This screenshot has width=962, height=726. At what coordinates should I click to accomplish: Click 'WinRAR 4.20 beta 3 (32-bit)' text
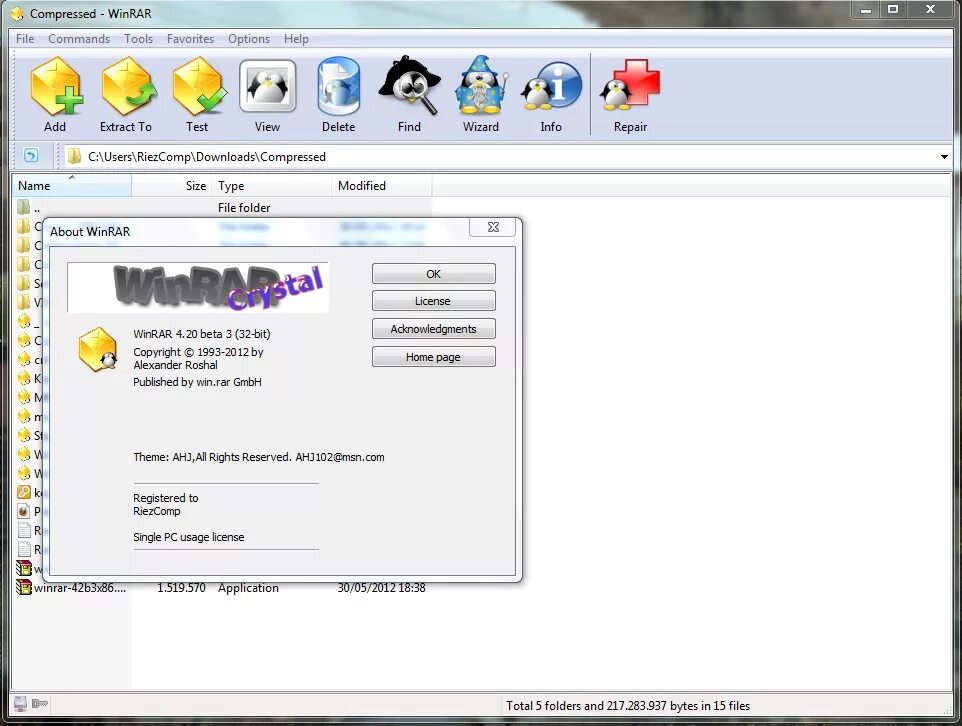pos(202,334)
